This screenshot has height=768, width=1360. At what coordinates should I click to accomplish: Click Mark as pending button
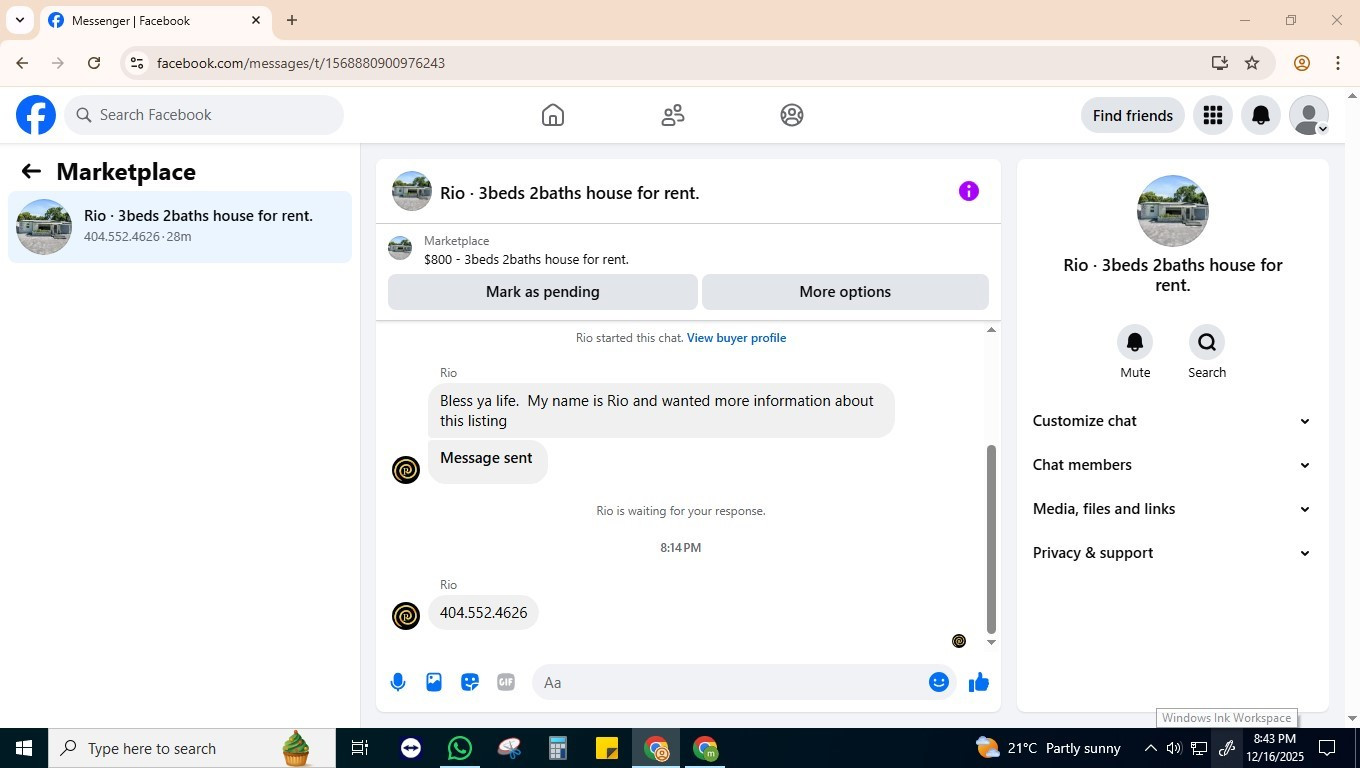click(x=543, y=292)
